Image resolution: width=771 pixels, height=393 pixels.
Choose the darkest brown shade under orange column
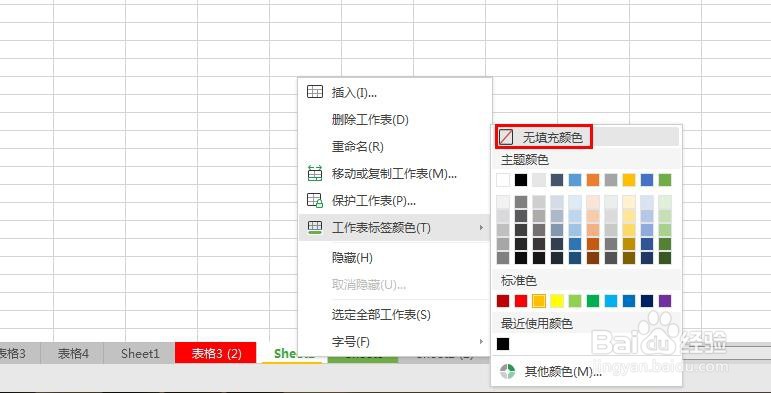(593, 258)
